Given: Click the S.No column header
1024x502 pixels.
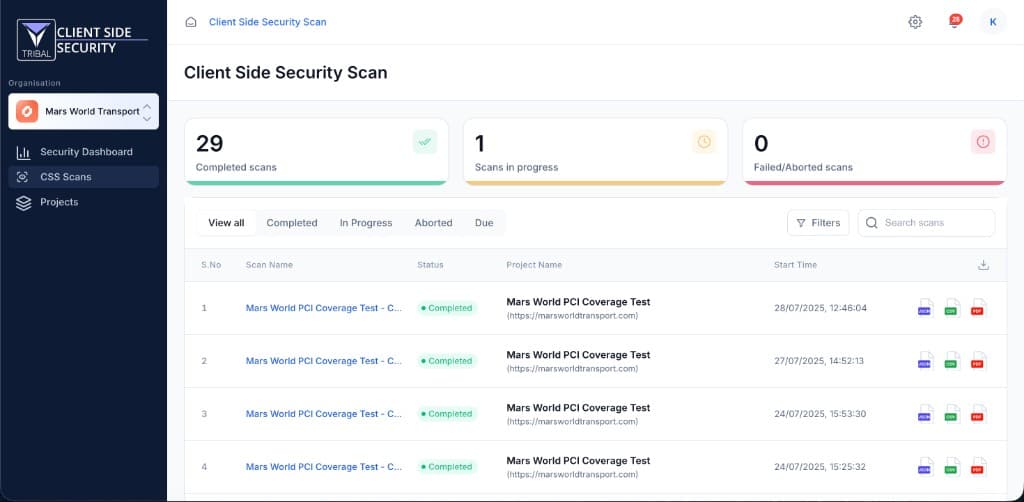Looking at the screenshot, I should point(211,265).
